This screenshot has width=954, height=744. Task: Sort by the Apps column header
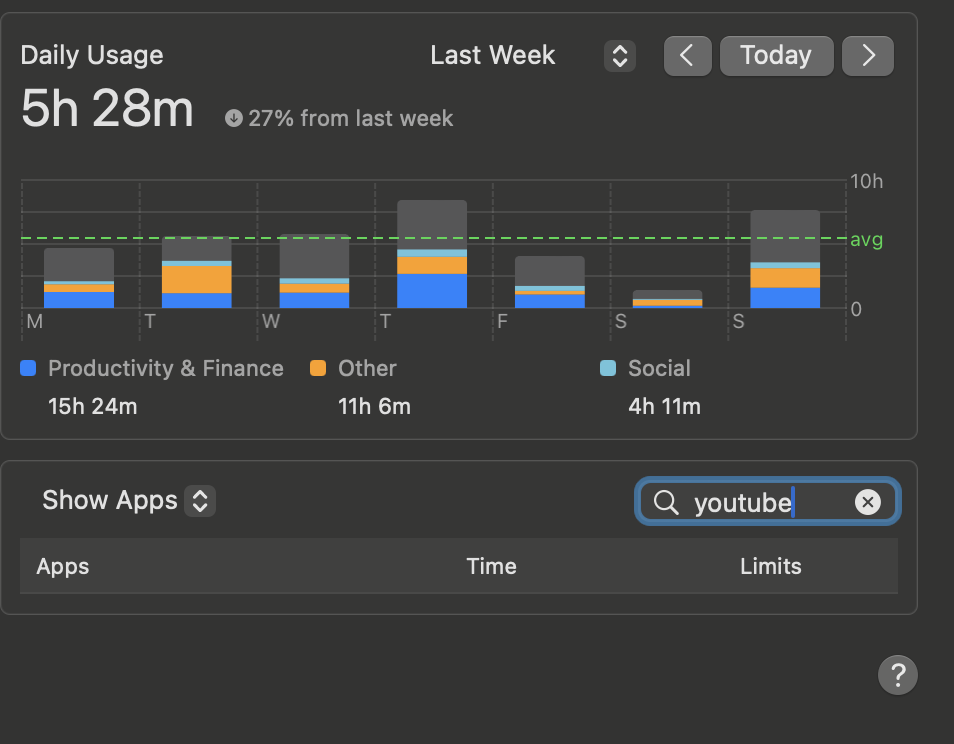pos(63,566)
